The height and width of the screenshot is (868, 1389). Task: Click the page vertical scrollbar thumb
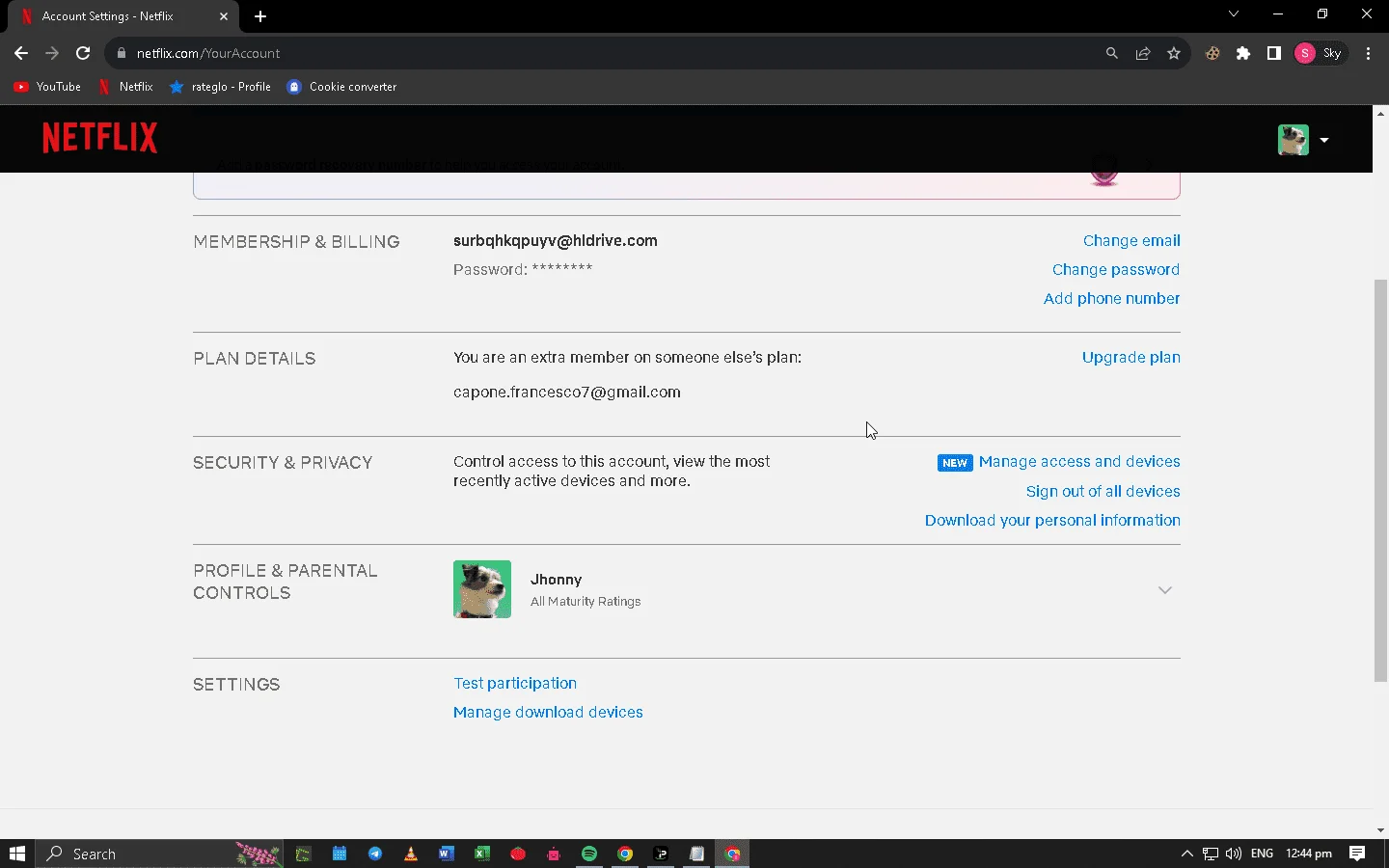click(1380, 479)
